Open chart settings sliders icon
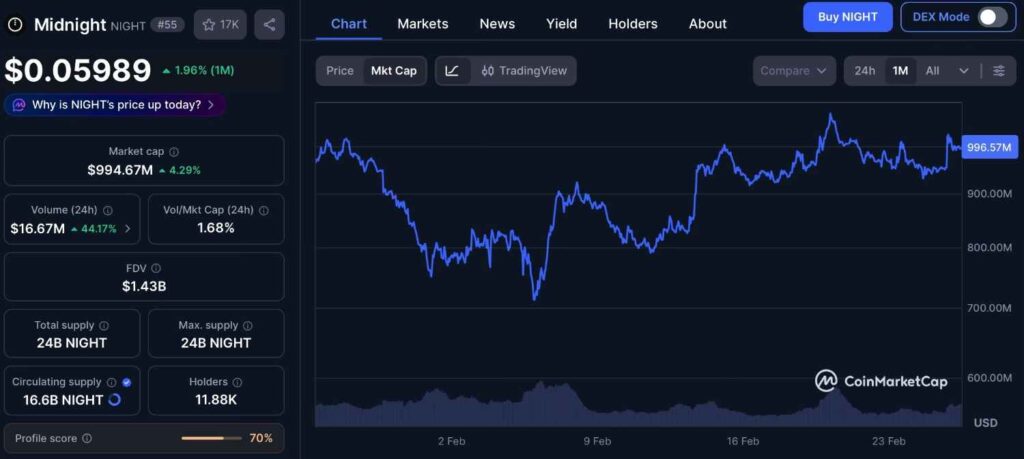This screenshot has width=1024, height=459. pos(998,71)
